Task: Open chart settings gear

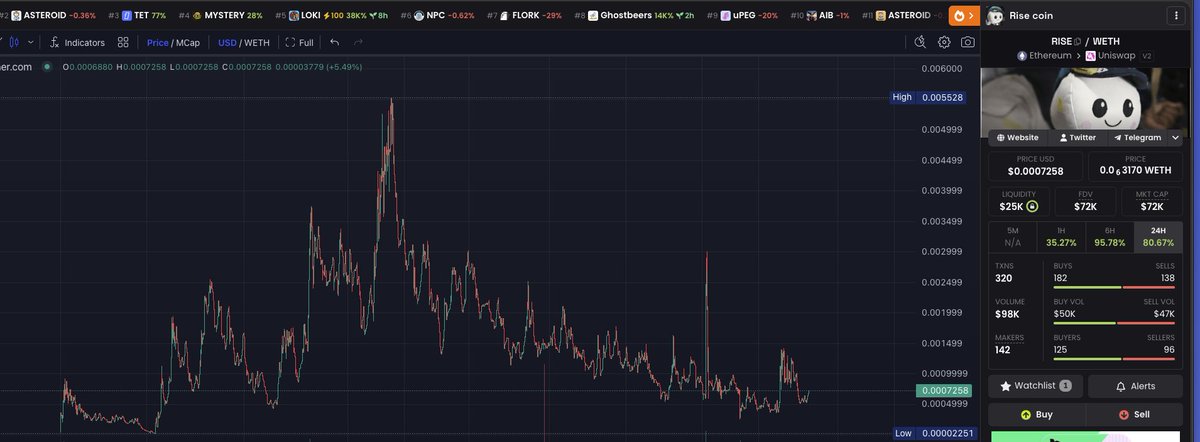Action: 944,42
